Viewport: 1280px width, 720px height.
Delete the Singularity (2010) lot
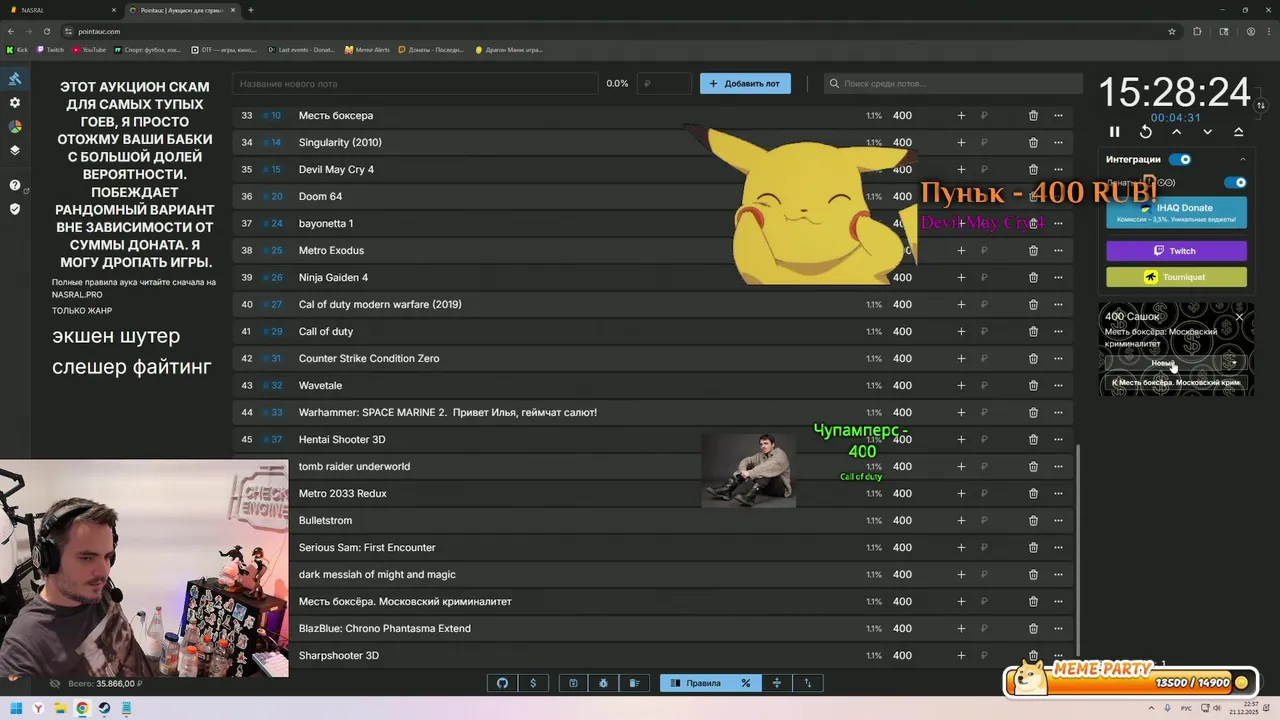pos(1033,142)
